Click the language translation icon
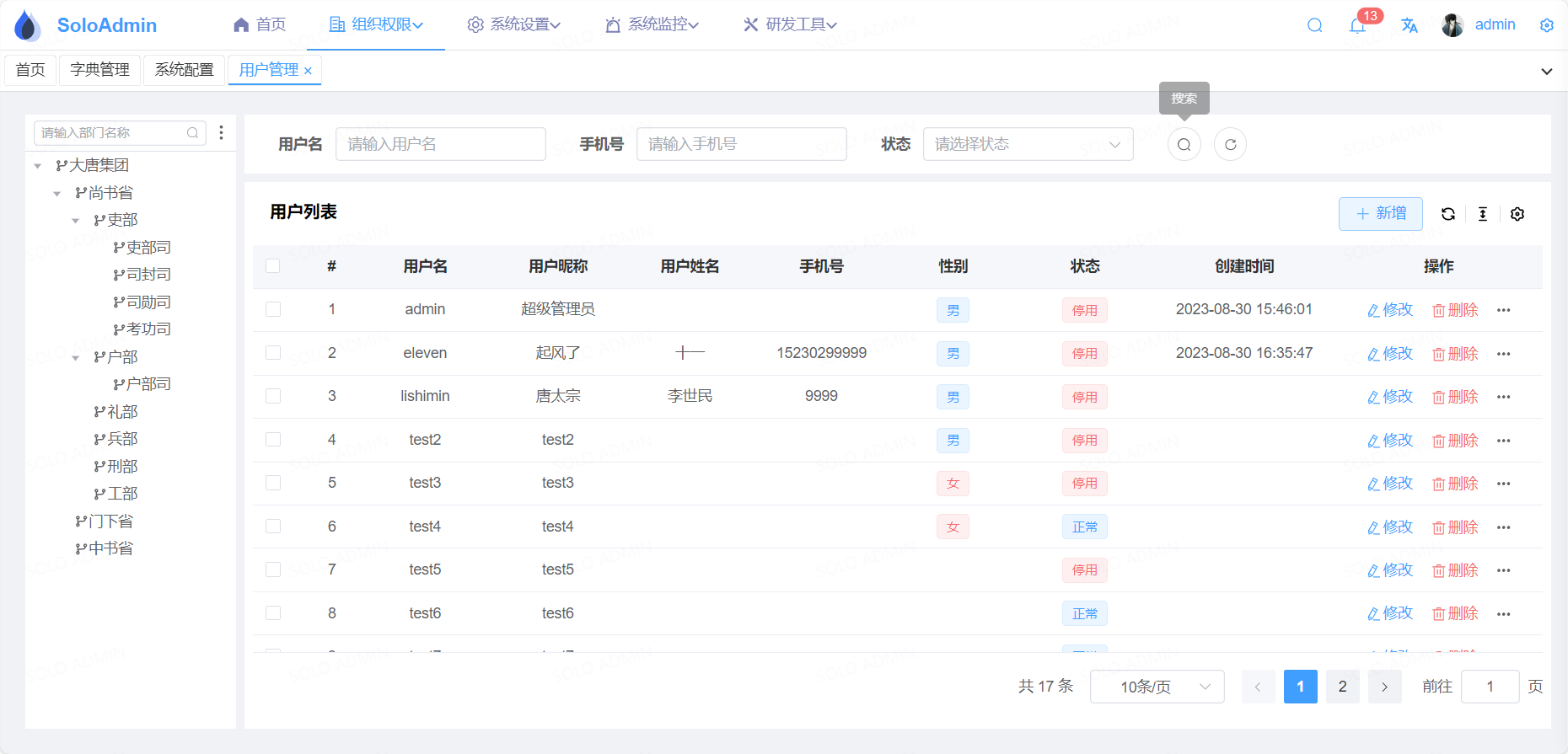Viewport: 1568px width, 754px height. point(1410,25)
